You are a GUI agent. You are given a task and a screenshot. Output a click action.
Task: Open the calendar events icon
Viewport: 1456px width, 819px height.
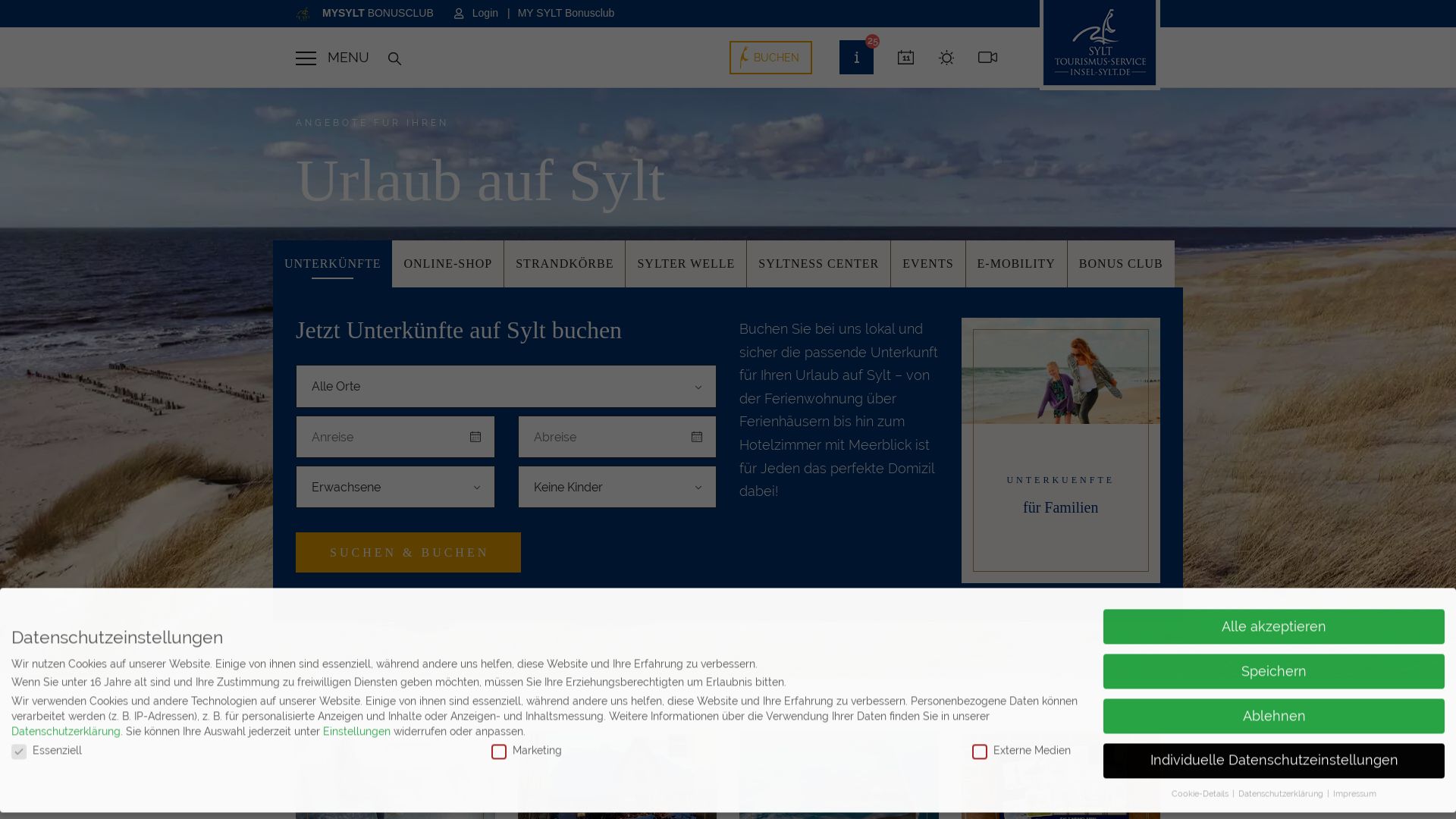(905, 58)
